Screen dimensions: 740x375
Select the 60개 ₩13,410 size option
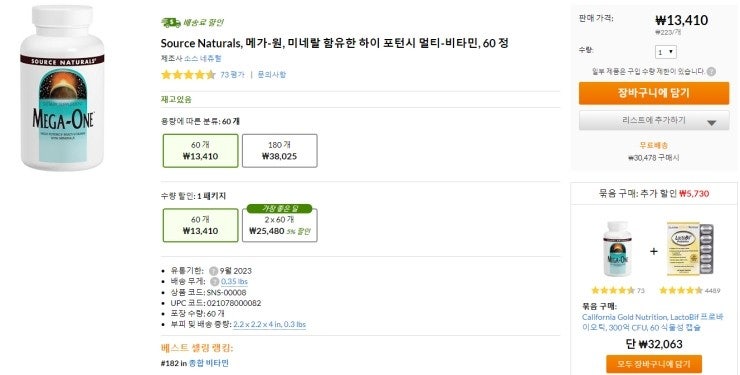pos(201,150)
